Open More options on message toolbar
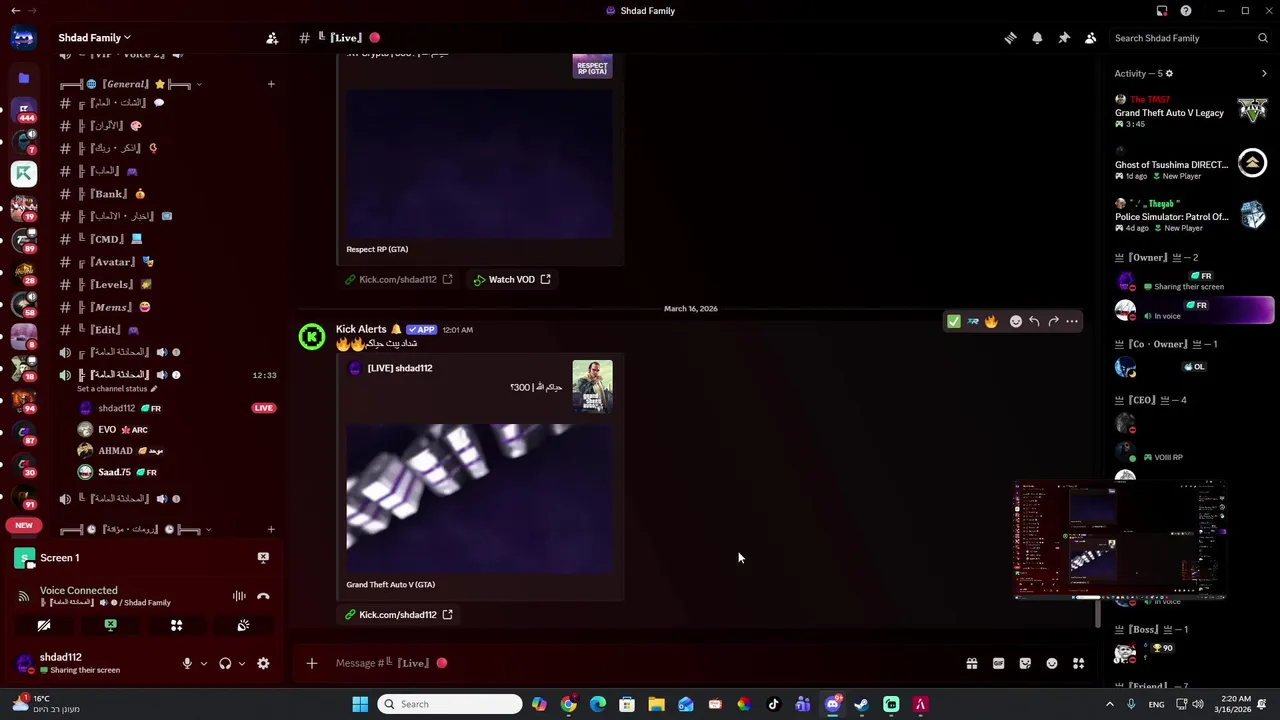Screen dimensions: 1280x720 [x=1072, y=321]
